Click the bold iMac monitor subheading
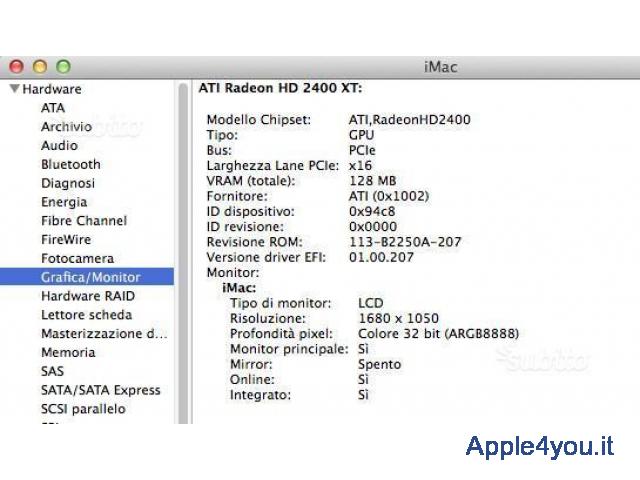 click(239, 288)
